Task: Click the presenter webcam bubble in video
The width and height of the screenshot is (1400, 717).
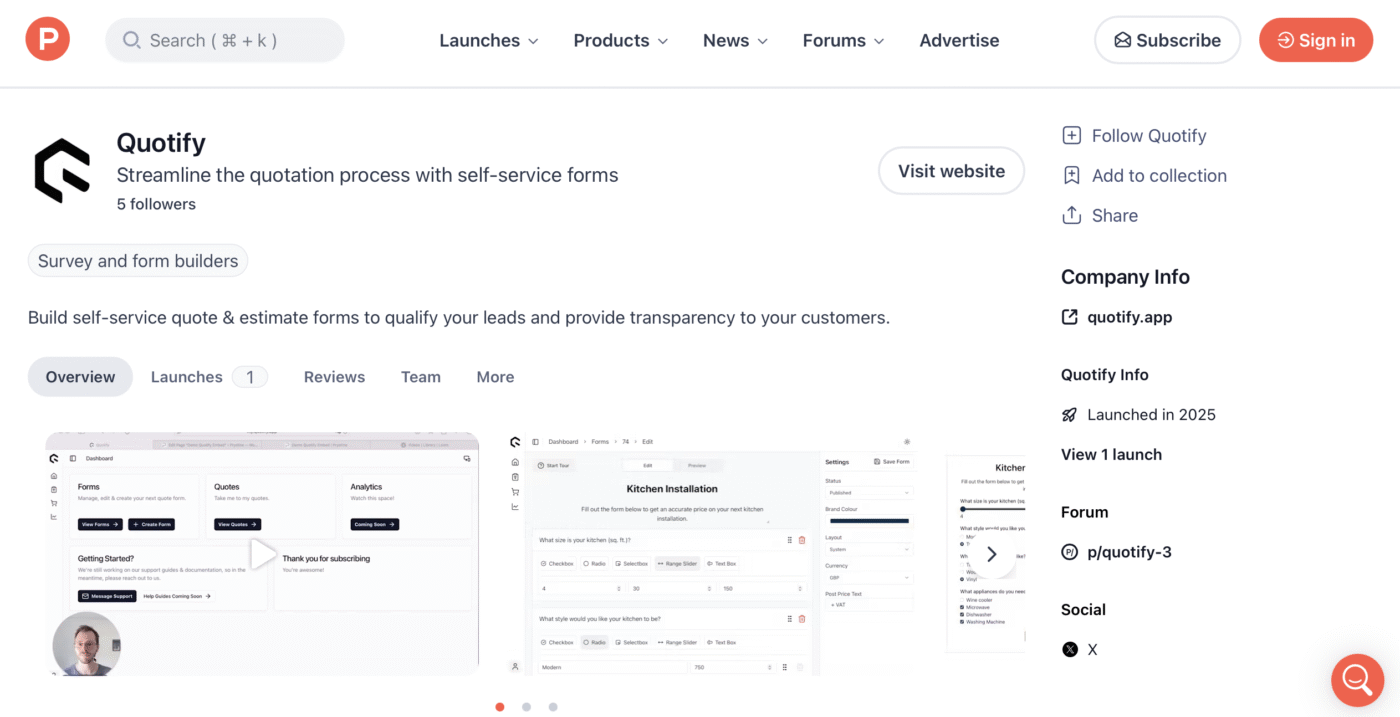Action: click(87, 644)
